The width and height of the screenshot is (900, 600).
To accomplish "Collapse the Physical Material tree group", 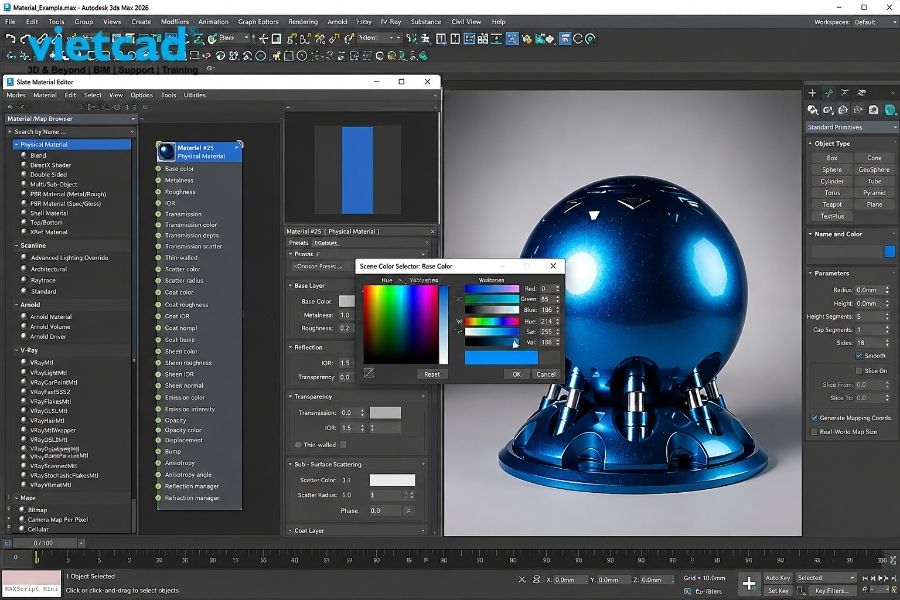I will 17,145.
